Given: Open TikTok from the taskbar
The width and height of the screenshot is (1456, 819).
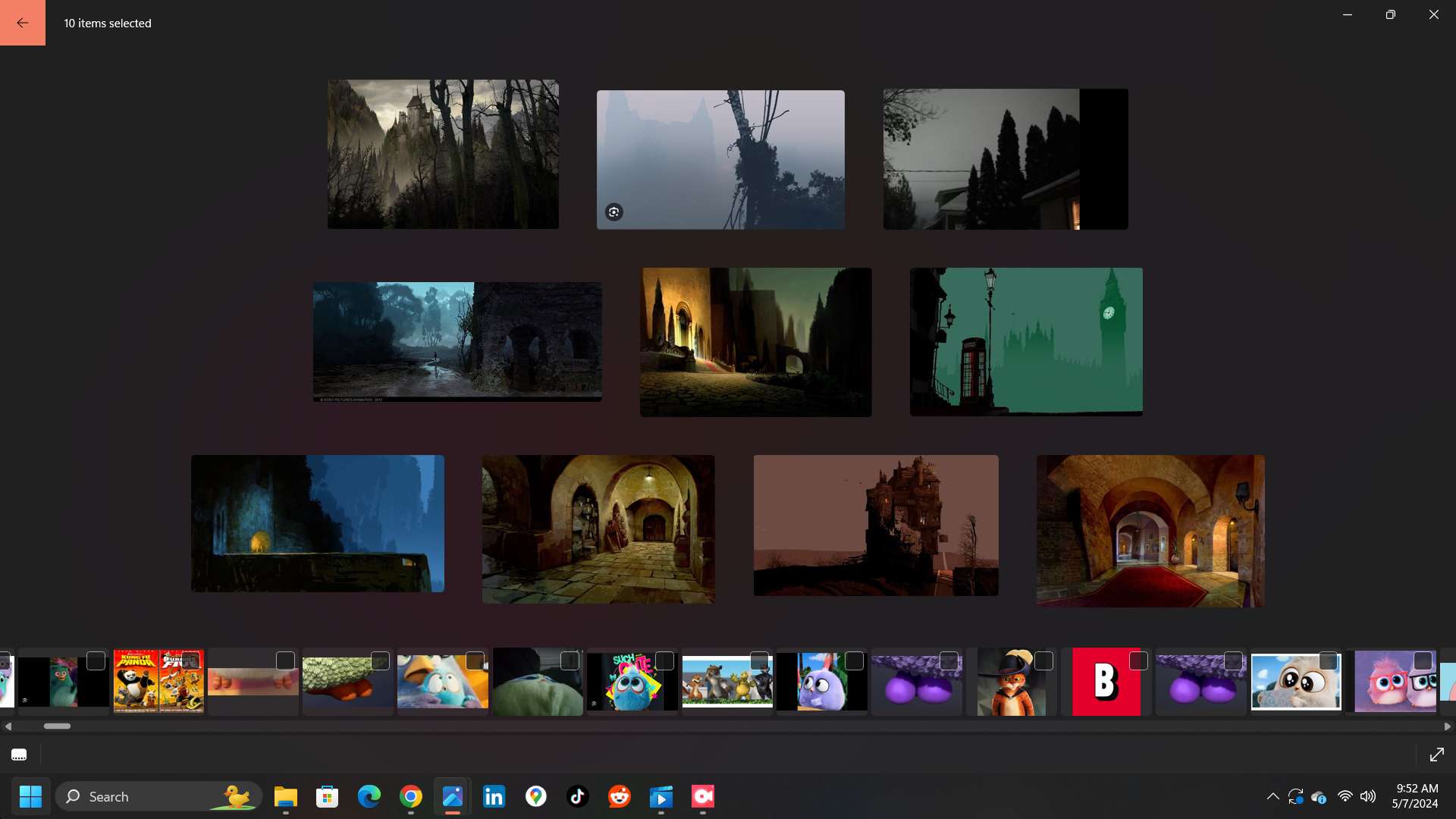Looking at the screenshot, I should pyautogui.click(x=578, y=796).
